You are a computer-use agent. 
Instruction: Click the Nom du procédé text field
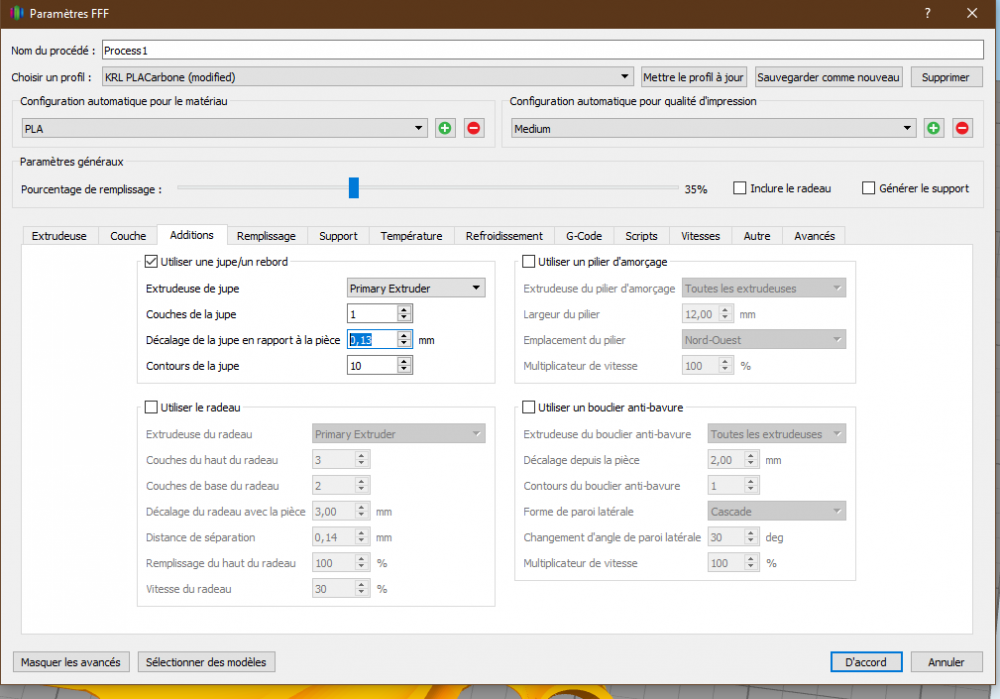(x=543, y=50)
